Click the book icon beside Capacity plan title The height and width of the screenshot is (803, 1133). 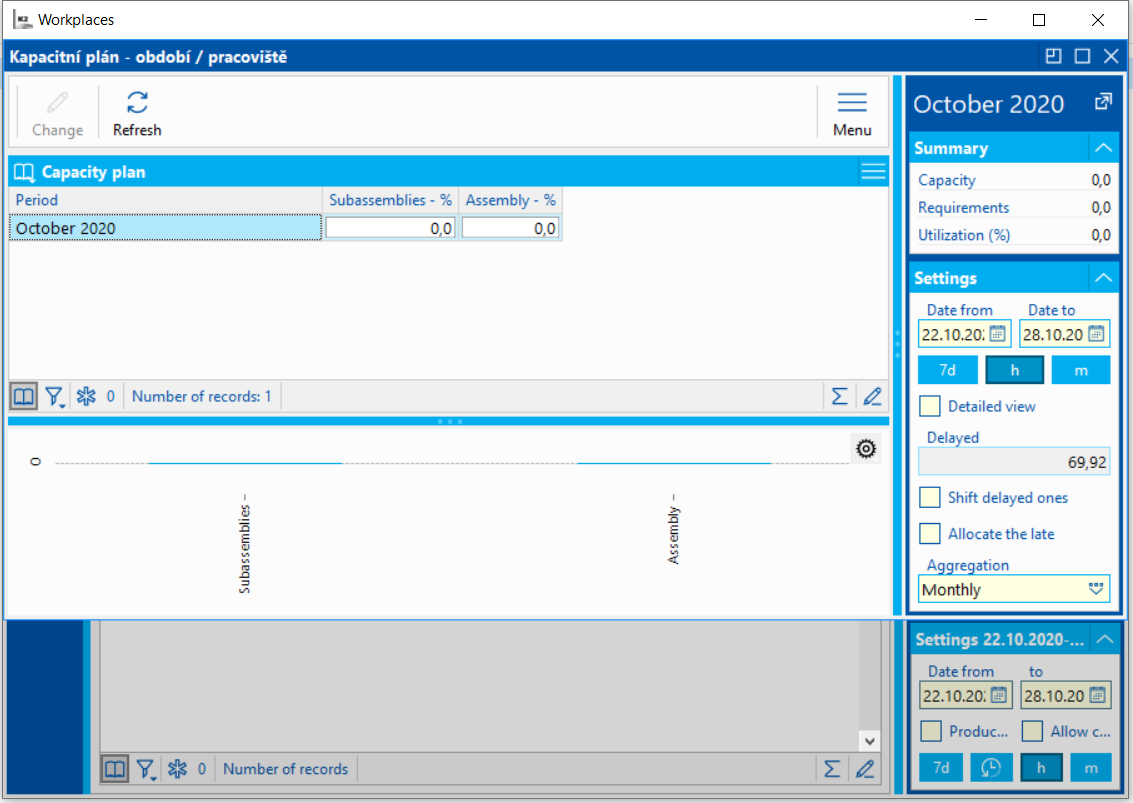pos(24,172)
